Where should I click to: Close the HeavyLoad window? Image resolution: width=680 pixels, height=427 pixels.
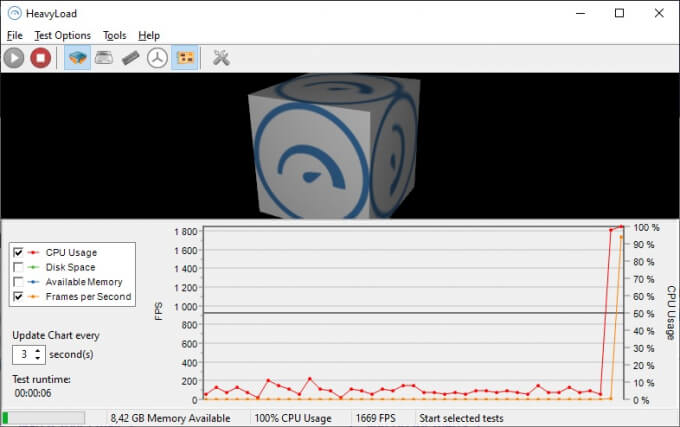[659, 13]
